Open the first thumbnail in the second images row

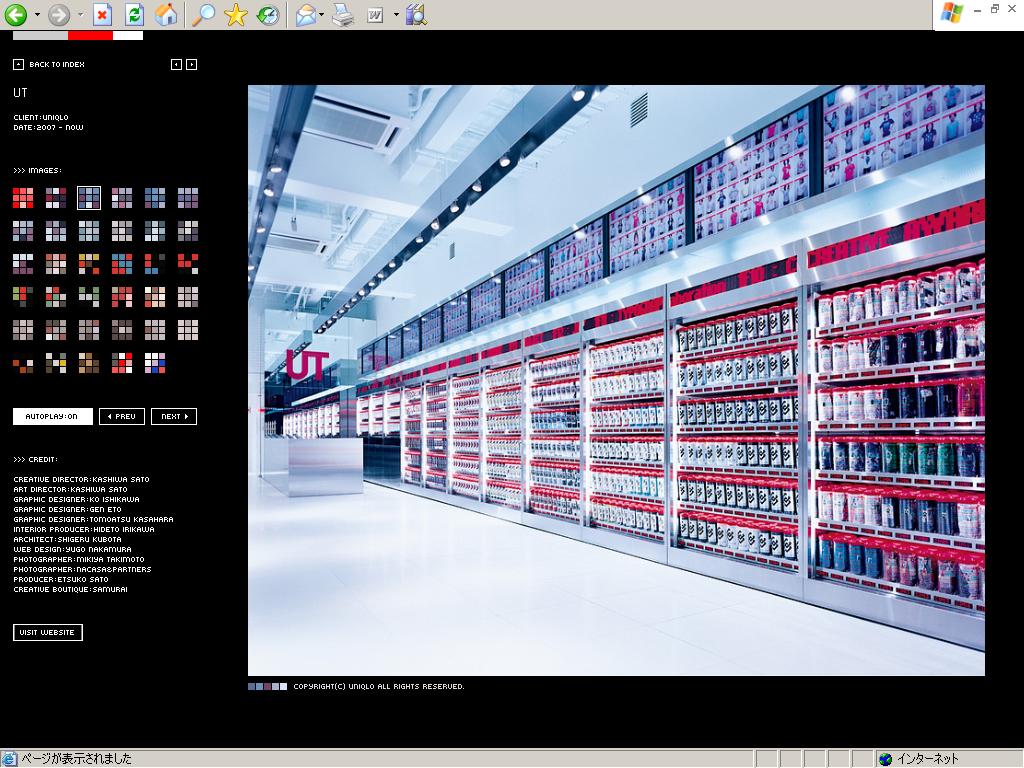click(x=23, y=231)
